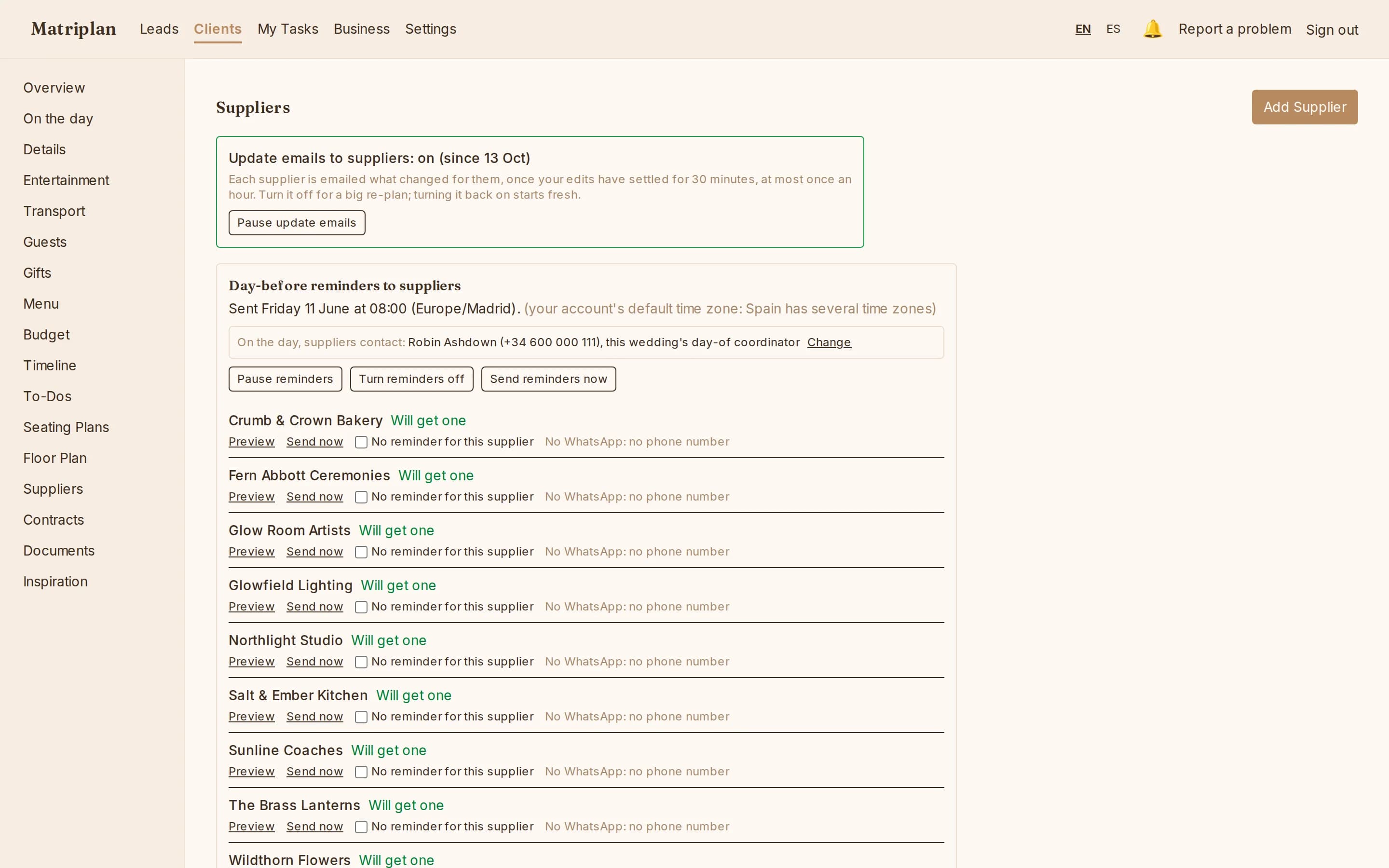Tick no reminder for Salt & Ember Kitchen
The width and height of the screenshot is (1389, 868).
coord(361,718)
